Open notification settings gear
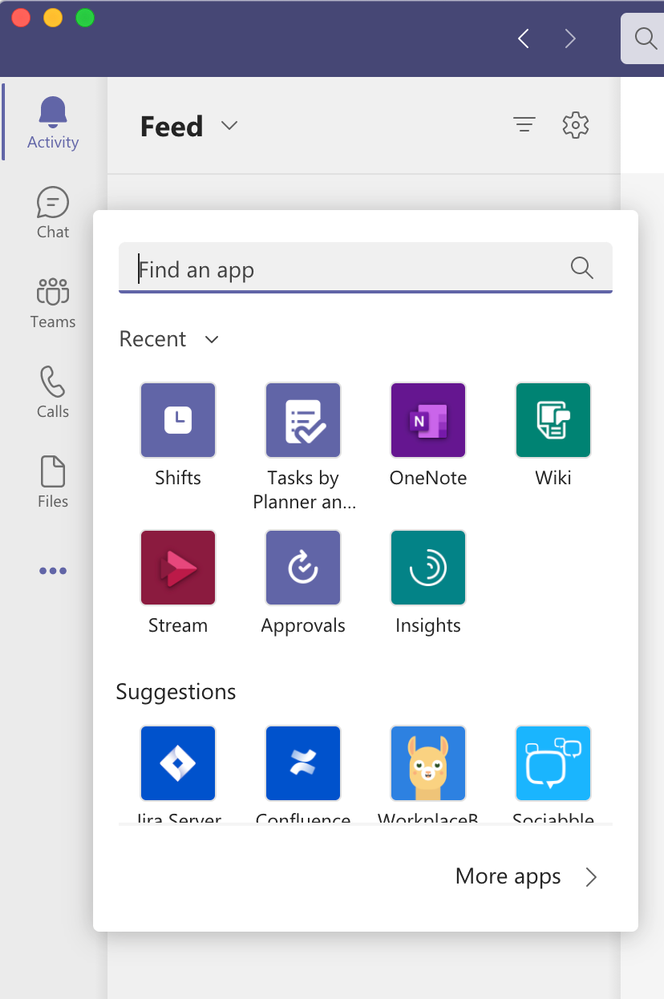 tap(575, 125)
